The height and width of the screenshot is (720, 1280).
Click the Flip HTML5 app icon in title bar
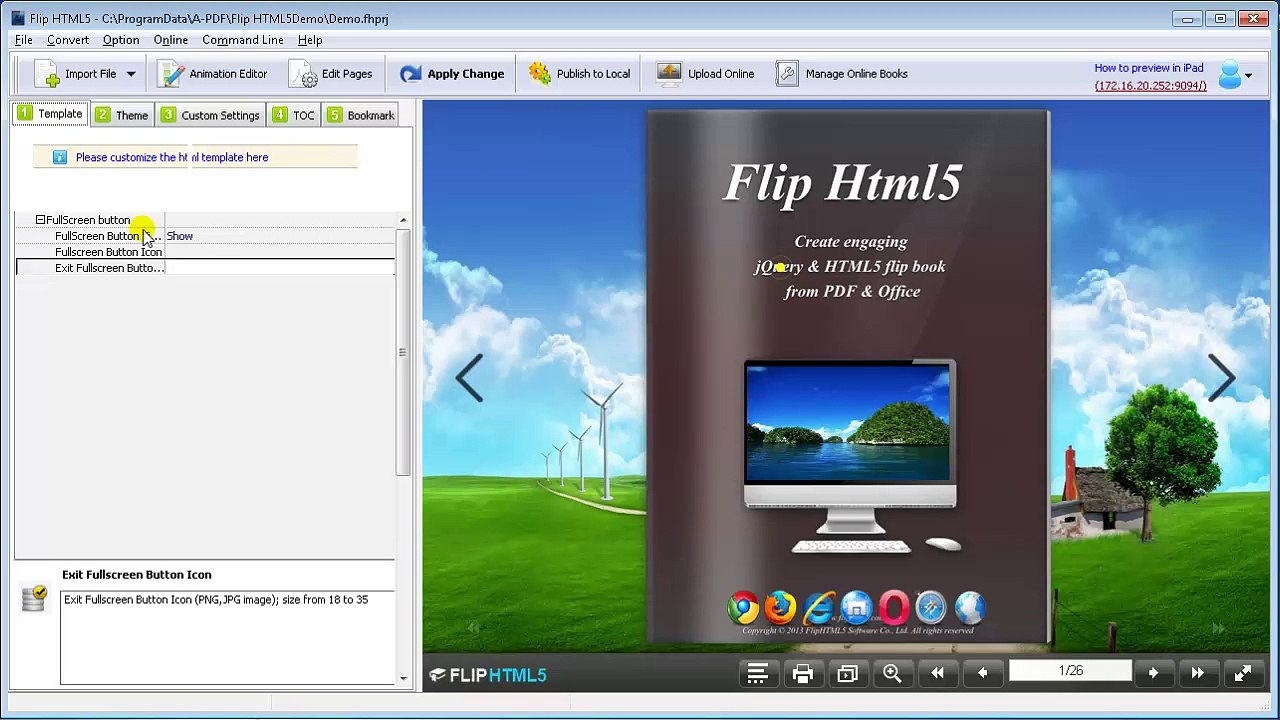pos(17,18)
